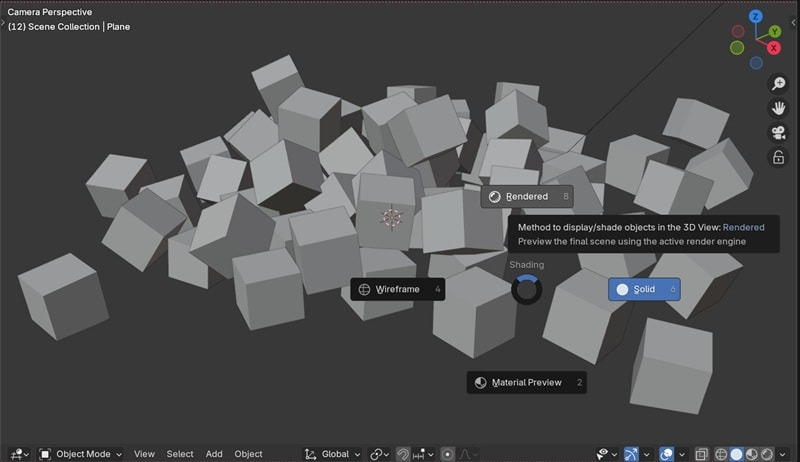
Task: Open the proportional editing falloff dropdown
Action: coord(468,454)
